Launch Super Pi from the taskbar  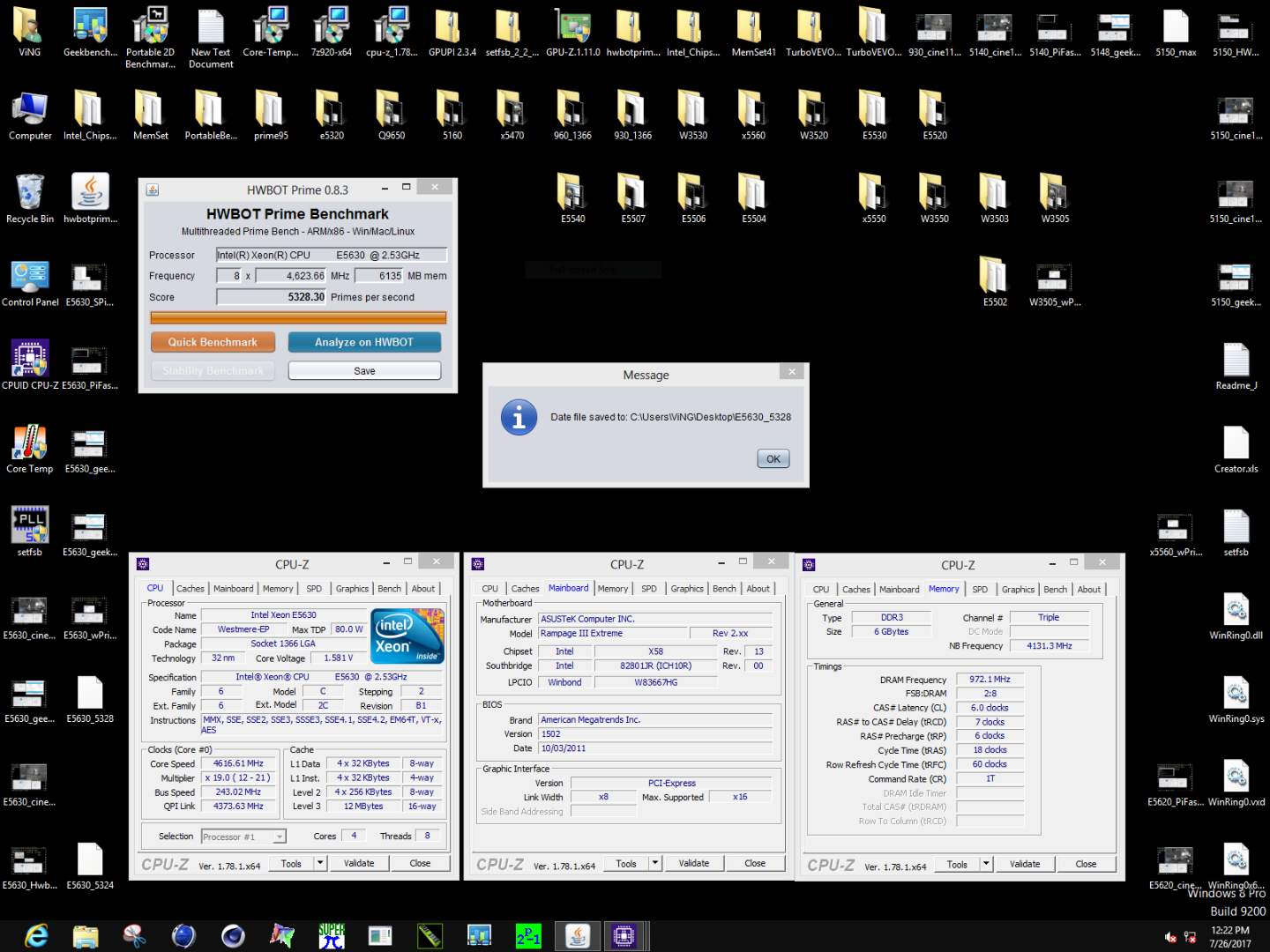point(332,935)
